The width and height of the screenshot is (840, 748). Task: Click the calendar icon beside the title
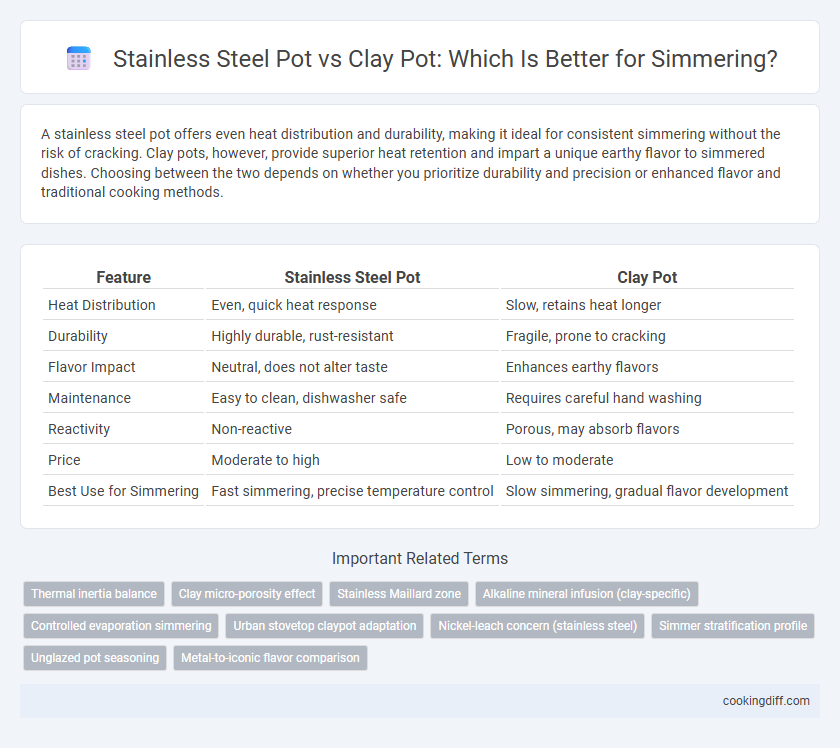point(79,58)
